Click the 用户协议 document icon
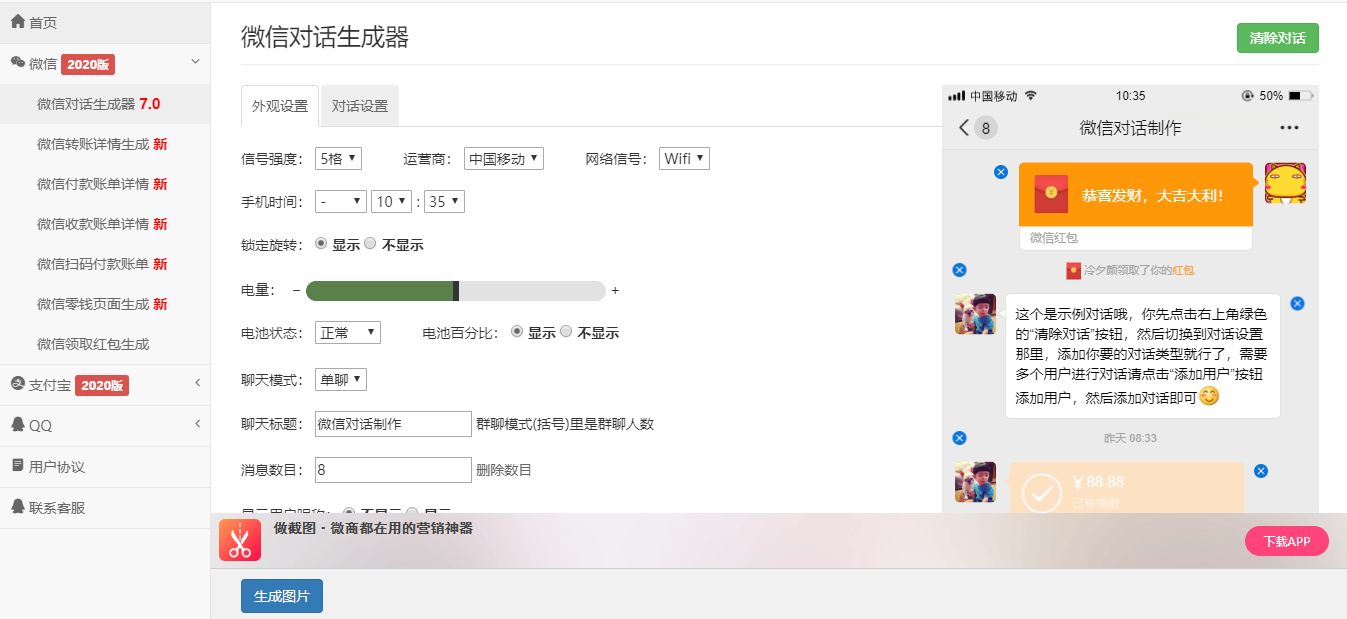Screen dimensions: 1347x619 click(x=17, y=466)
